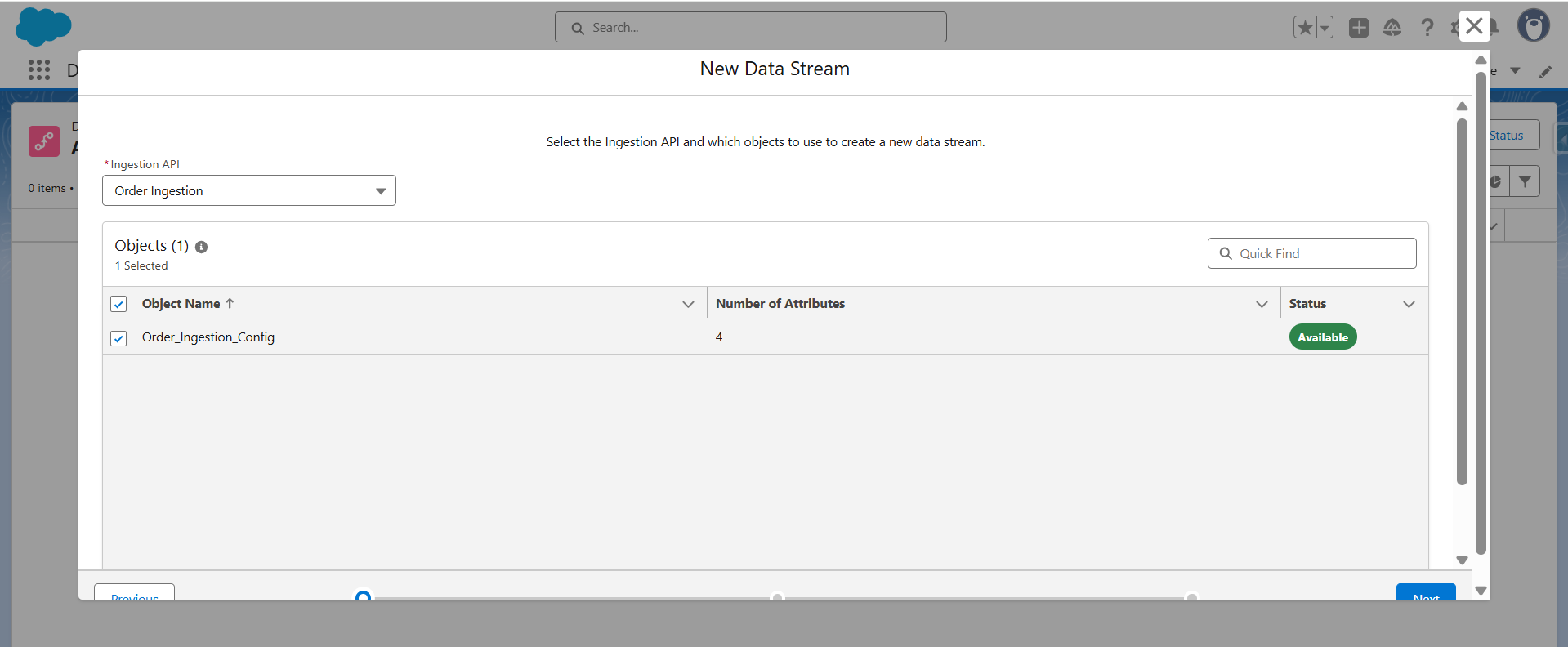The height and width of the screenshot is (647, 1568).
Task: Open the App Launcher grid icon
Action: coord(38,70)
